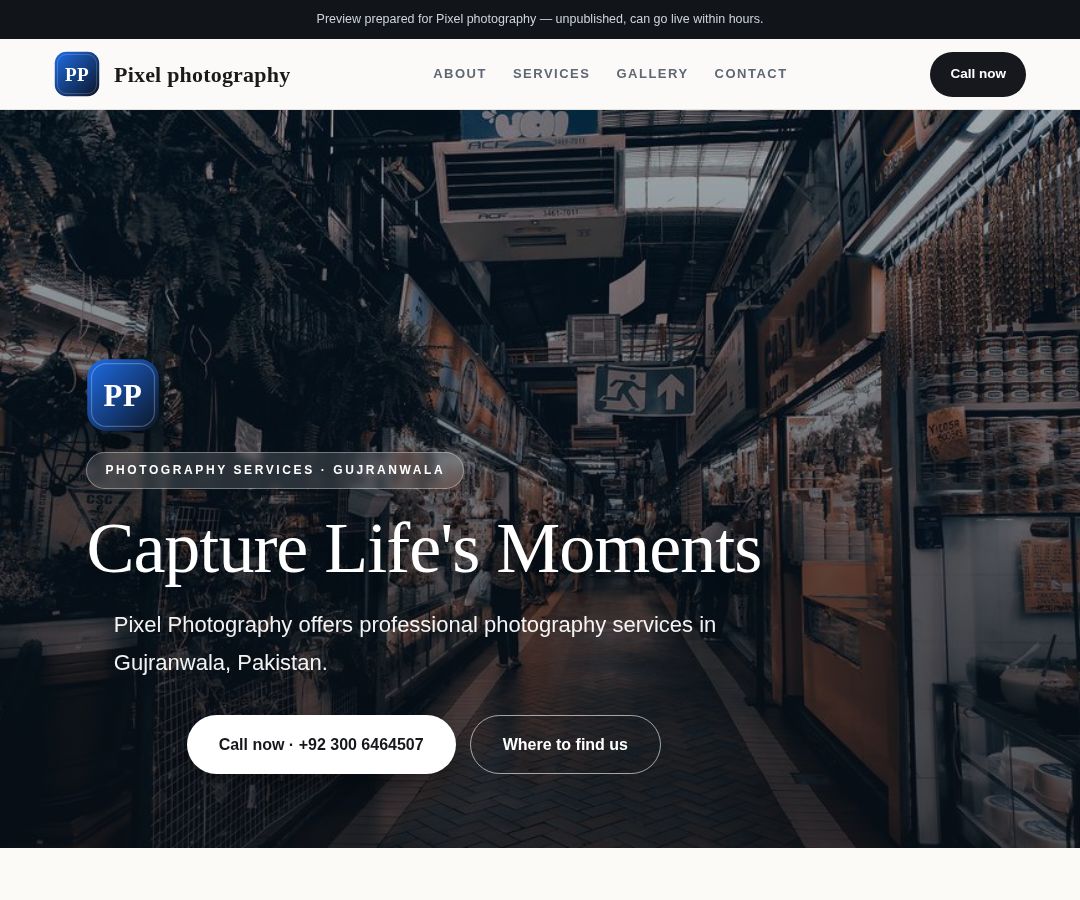Viewport: 1080px width, 900px height.
Task: Click the PP logo icon in header
Action: click(76, 74)
